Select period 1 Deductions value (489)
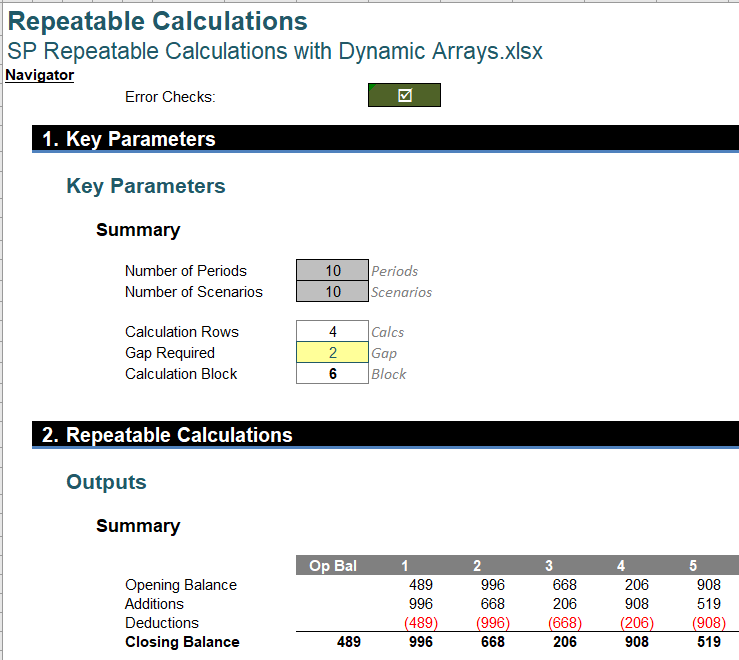Viewport: 739px width, 660px height. 421,623
